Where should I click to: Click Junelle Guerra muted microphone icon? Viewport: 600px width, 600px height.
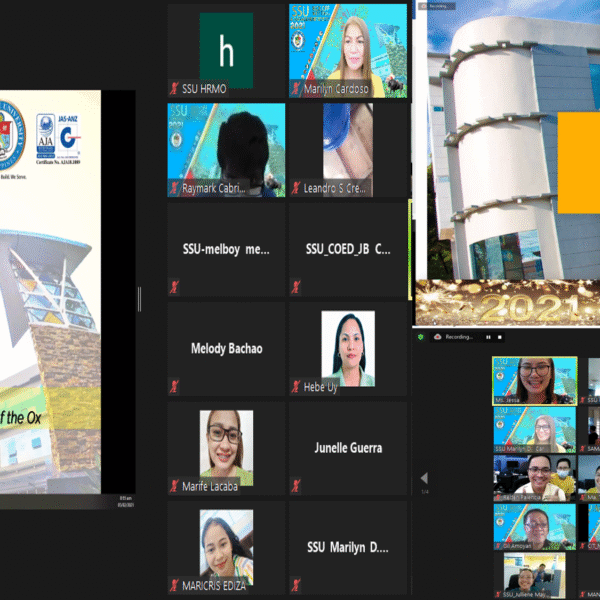[296, 486]
